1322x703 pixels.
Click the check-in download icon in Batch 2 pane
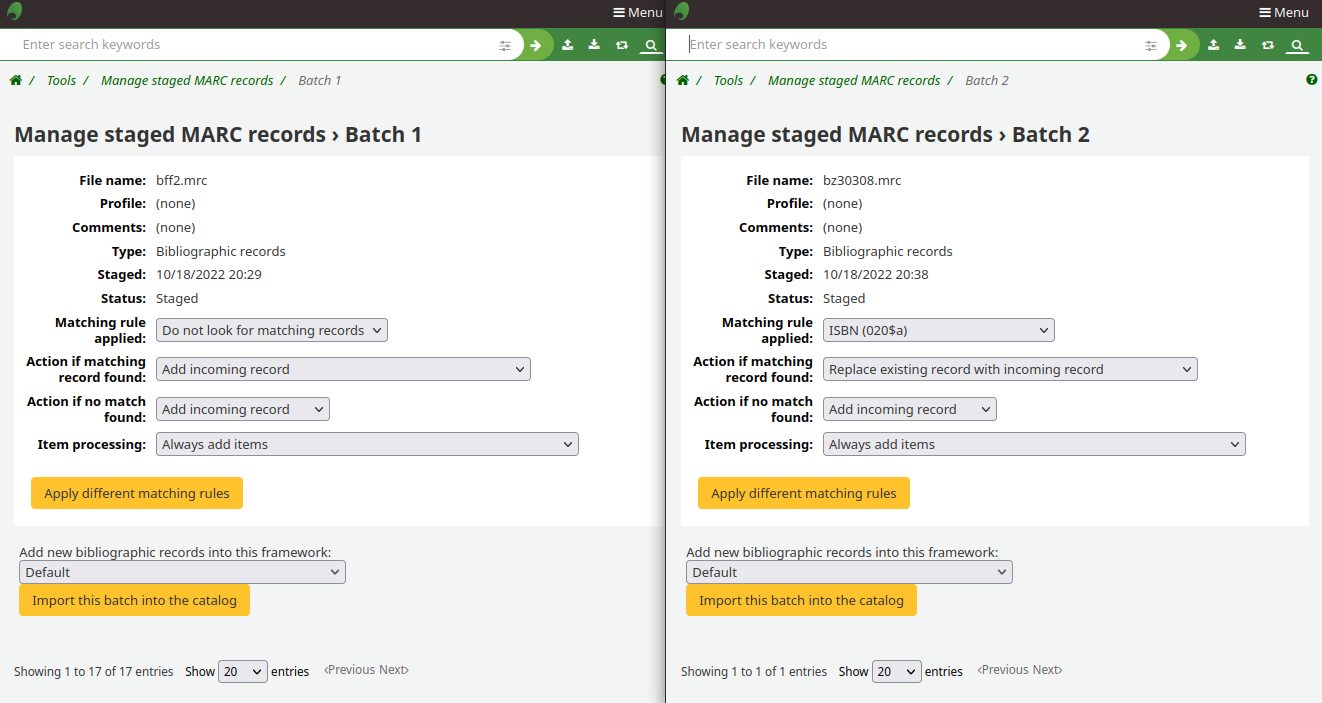[1240, 45]
